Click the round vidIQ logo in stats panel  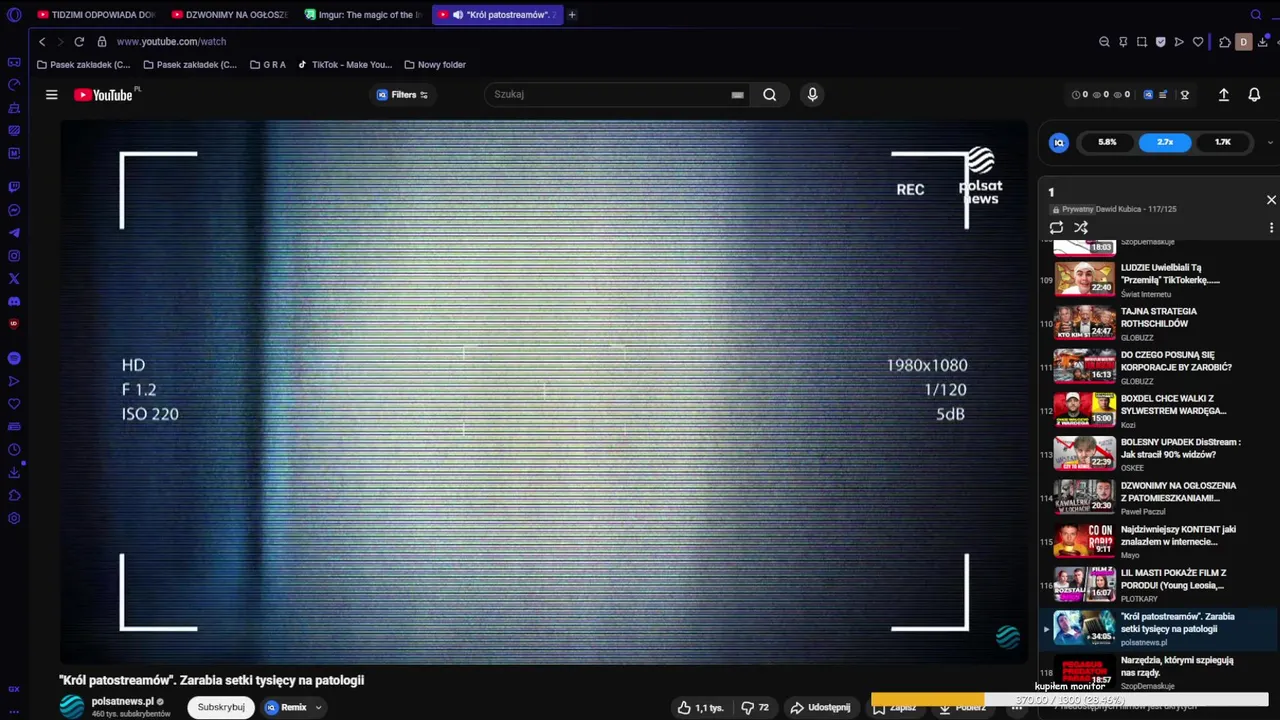[1059, 142]
